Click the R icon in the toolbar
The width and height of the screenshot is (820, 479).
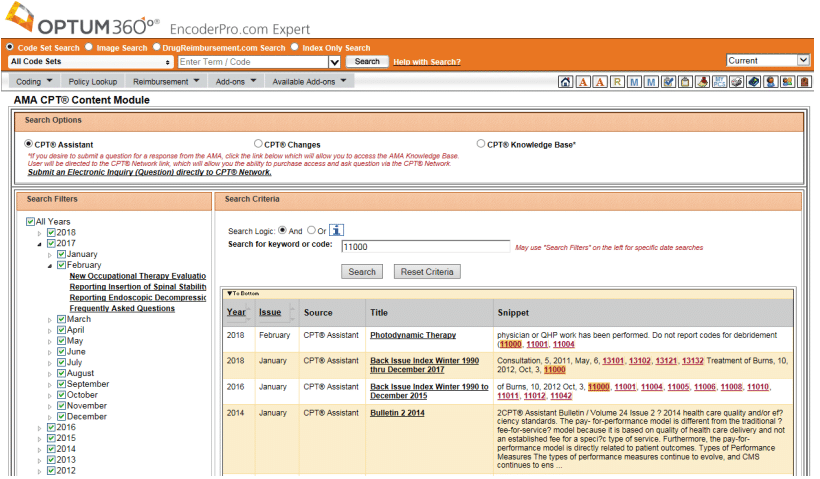[x=617, y=82]
